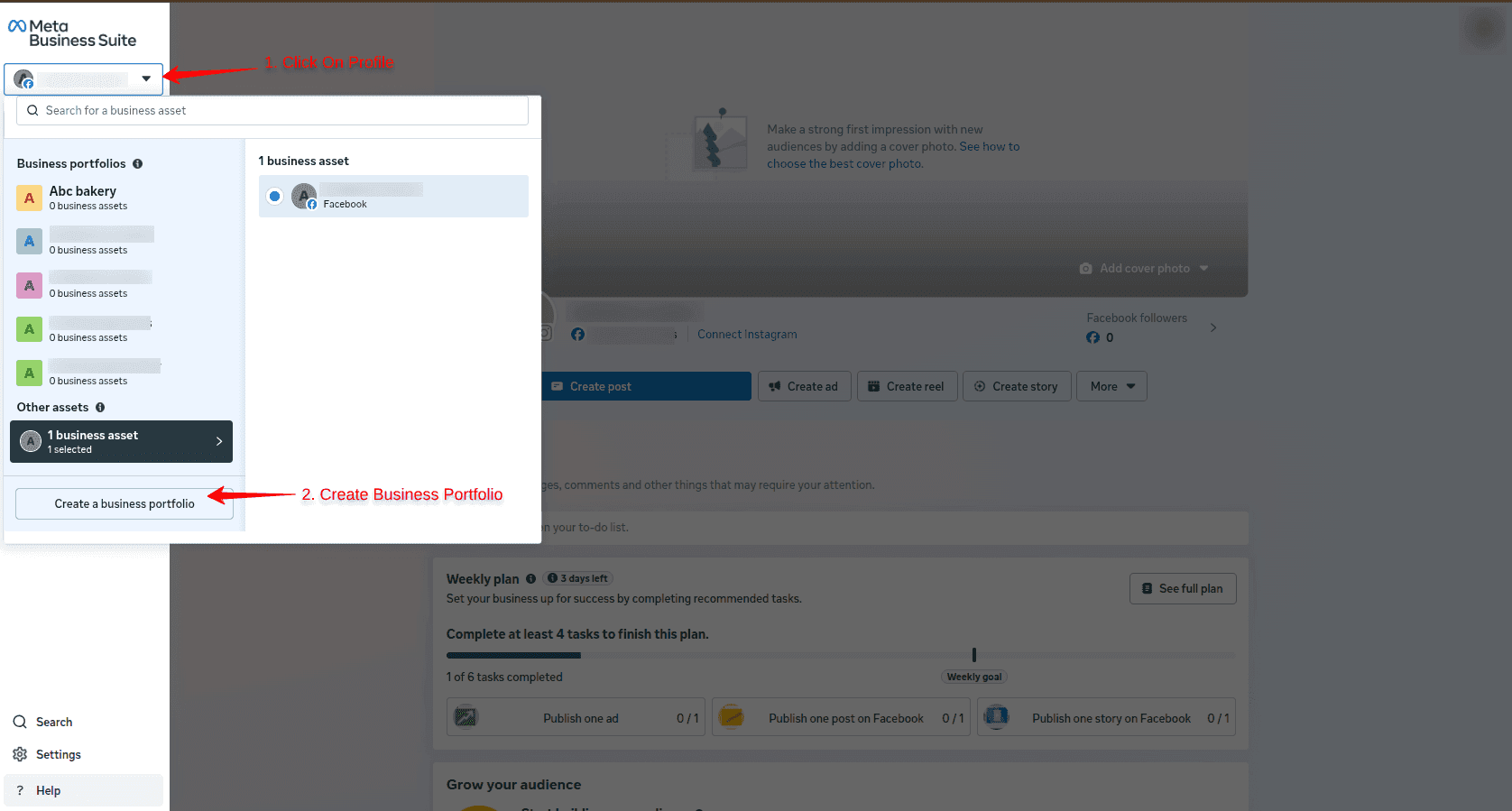Click the Search magnifier icon in sidebar
1512x811 pixels.
coord(20,722)
